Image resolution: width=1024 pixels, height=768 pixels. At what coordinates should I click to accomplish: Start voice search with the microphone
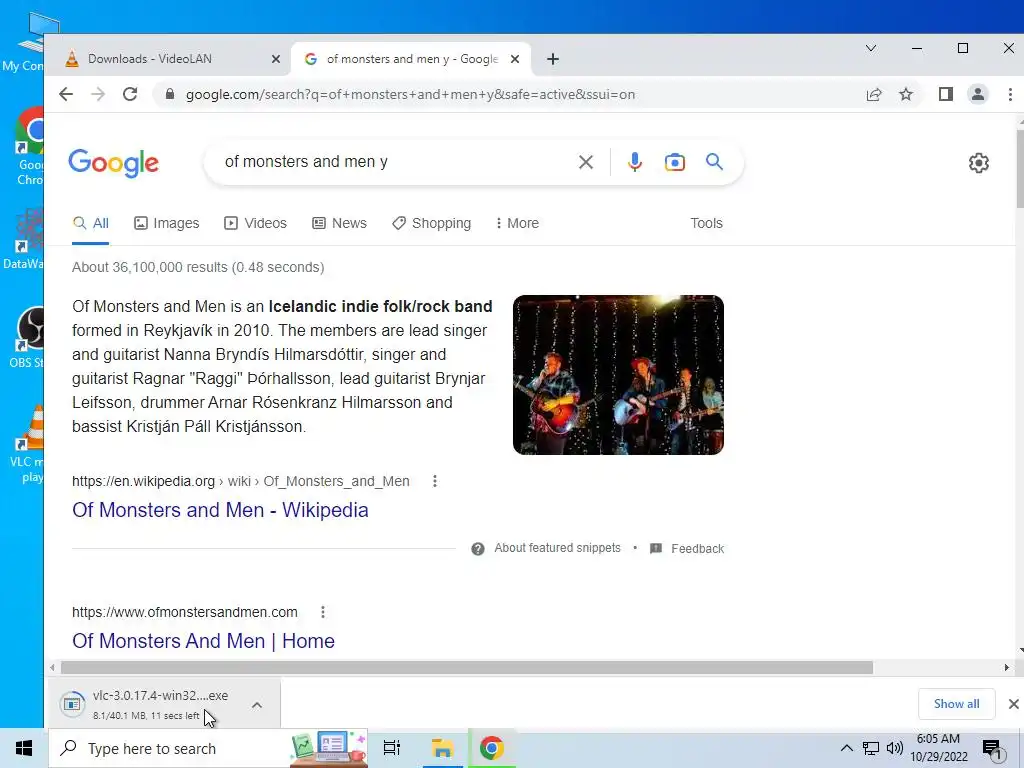point(635,162)
